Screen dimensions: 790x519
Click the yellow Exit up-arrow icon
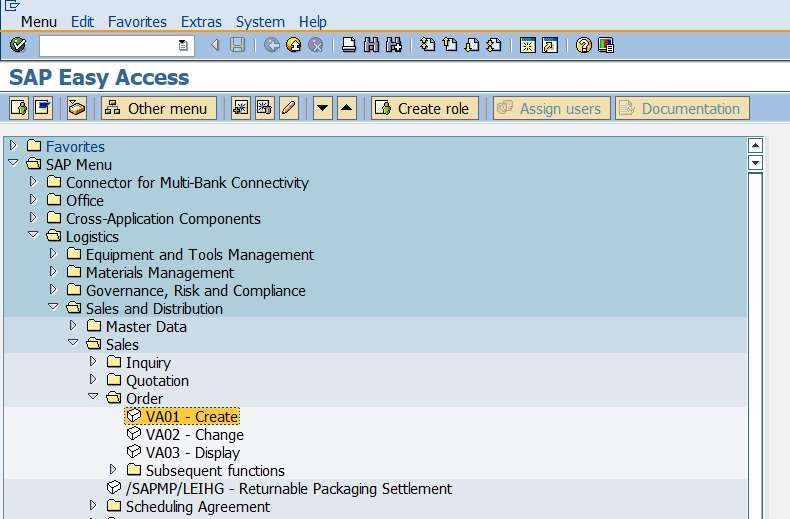tap(293, 45)
